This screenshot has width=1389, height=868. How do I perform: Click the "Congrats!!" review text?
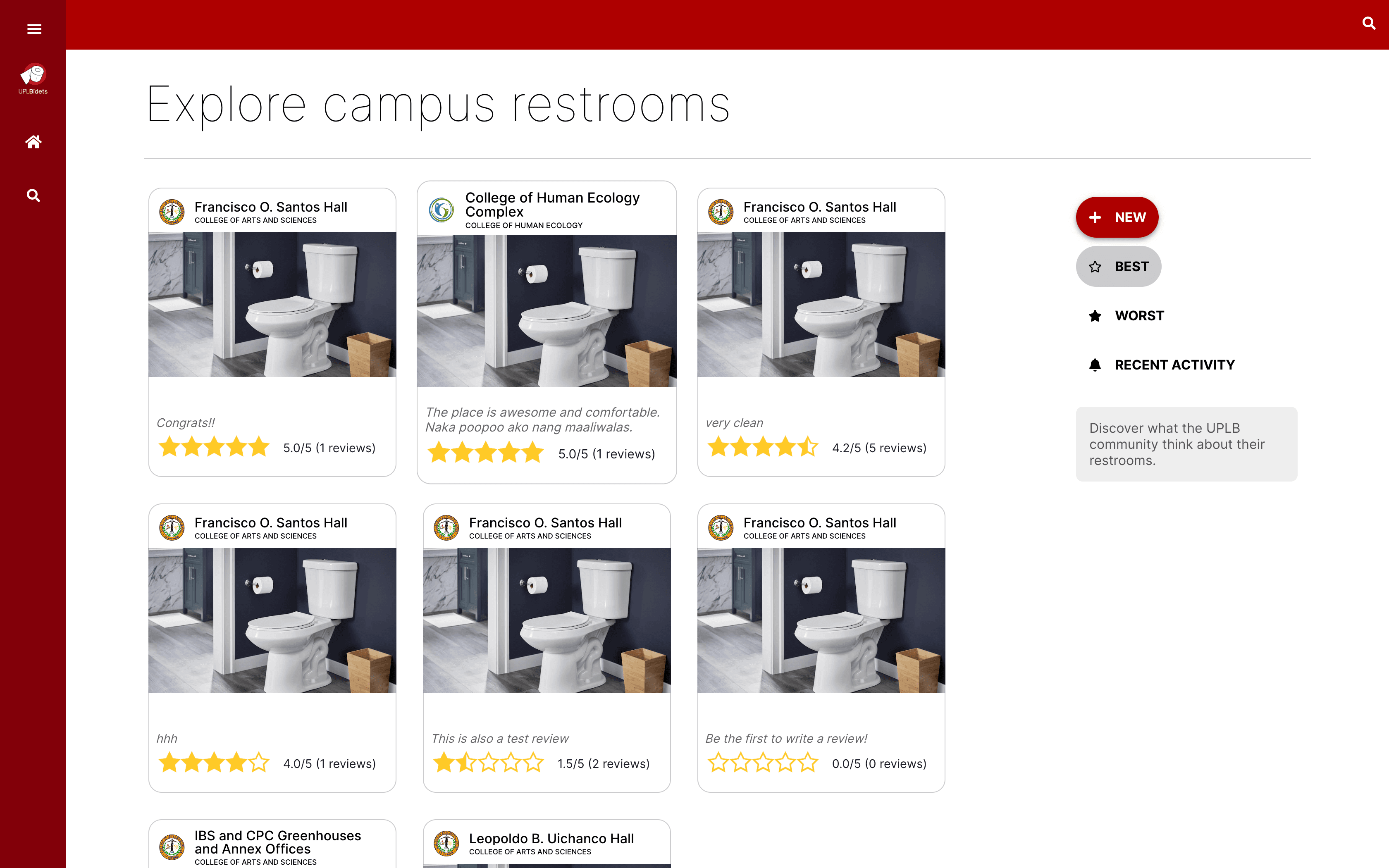point(185,422)
